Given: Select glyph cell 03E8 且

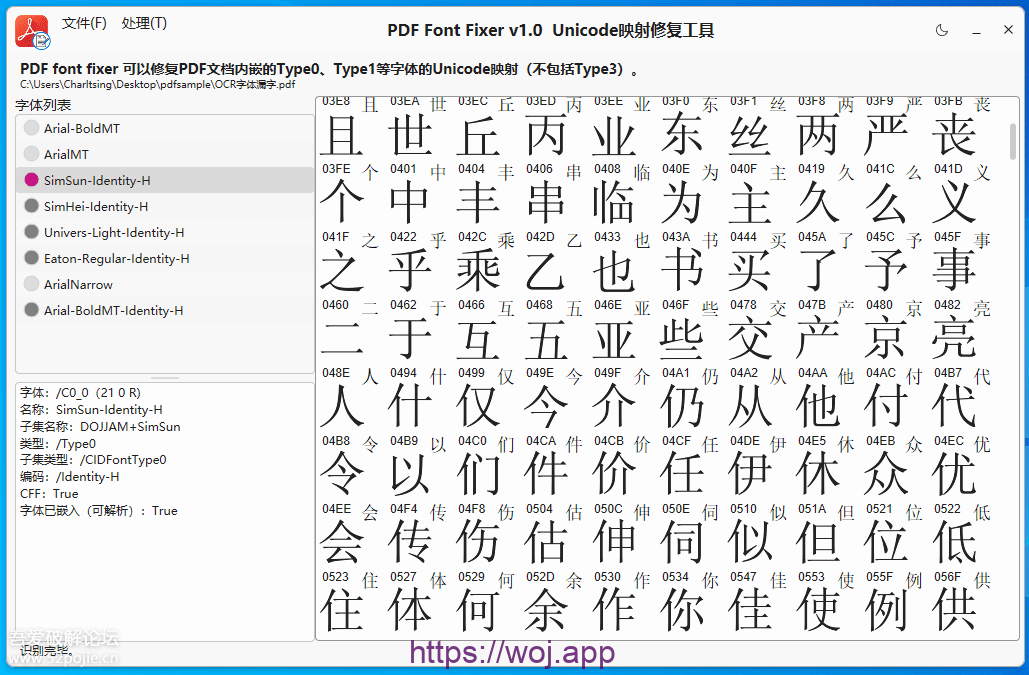Looking at the screenshot, I should tap(350, 128).
